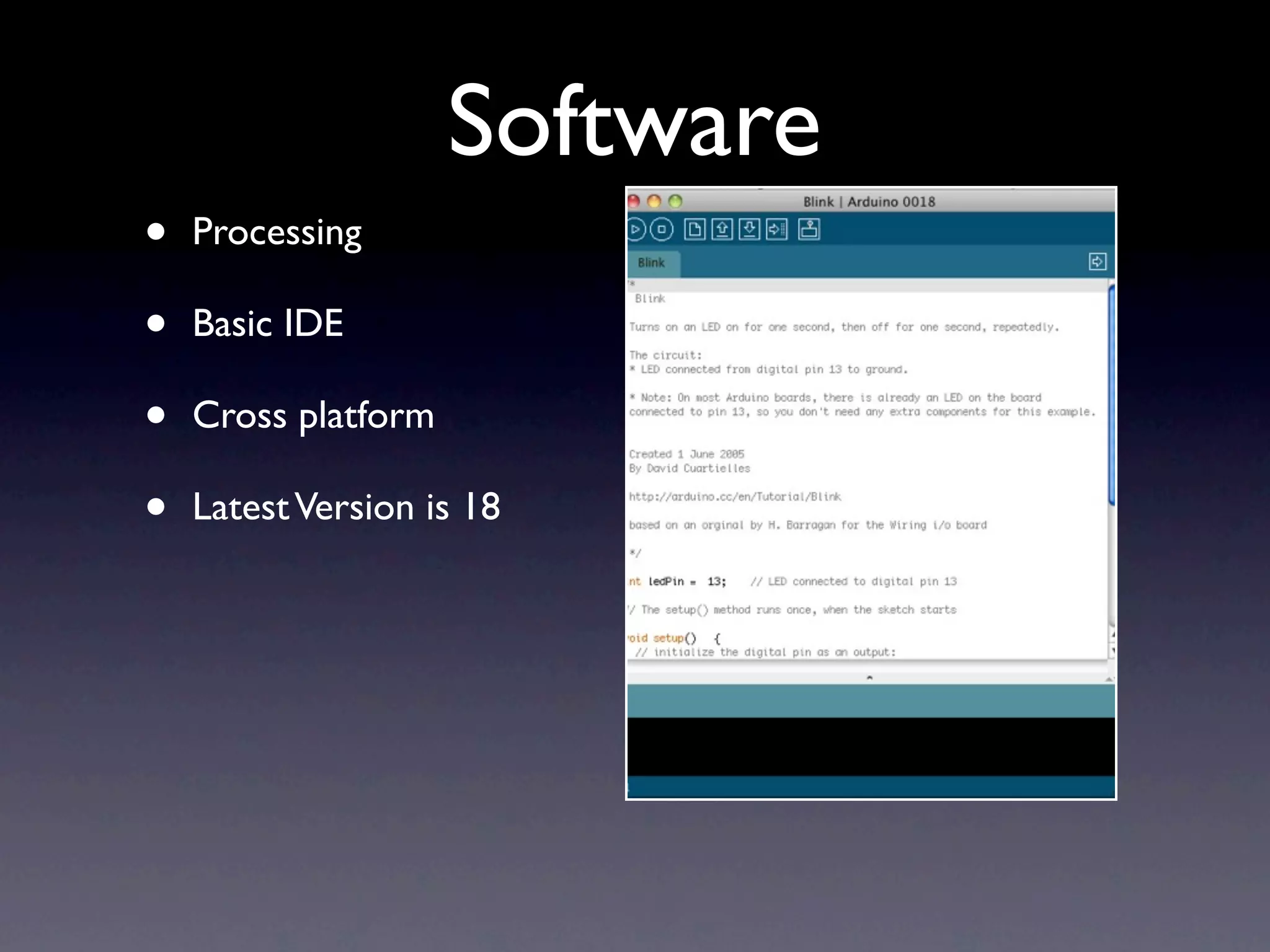Create a new sketch with New icon

click(695, 229)
